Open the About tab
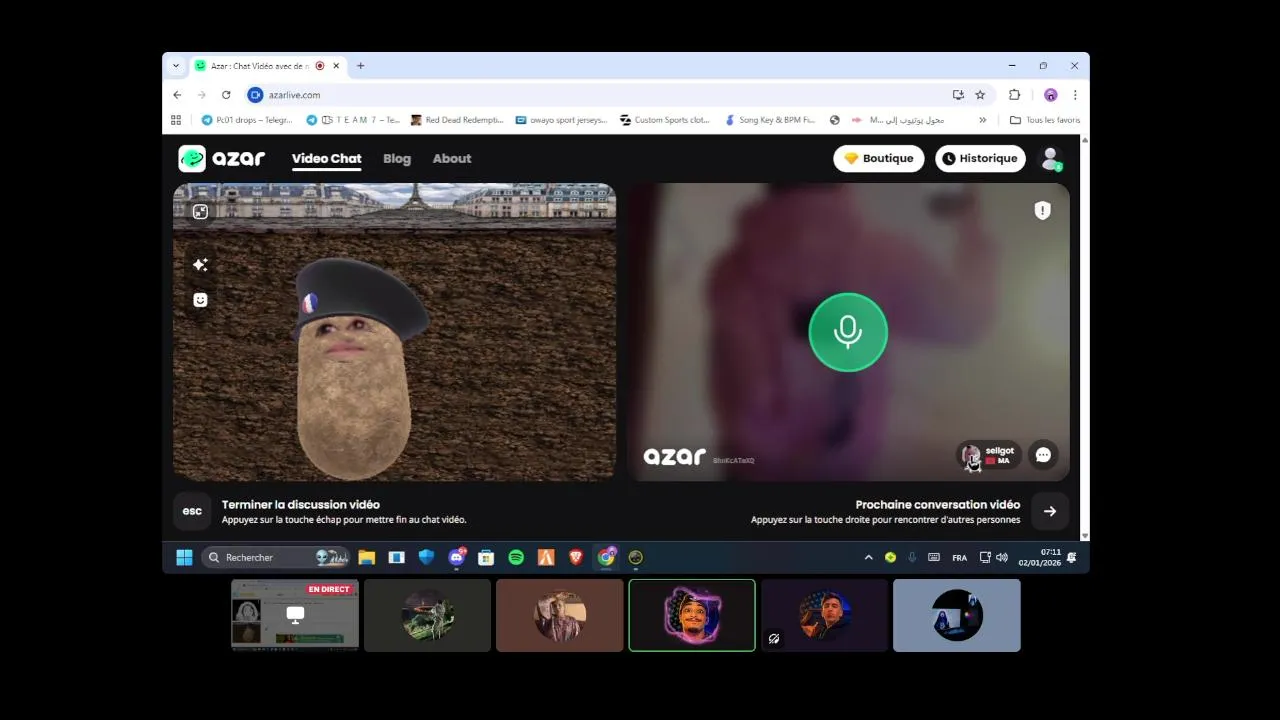The image size is (1280, 720). [x=452, y=159]
